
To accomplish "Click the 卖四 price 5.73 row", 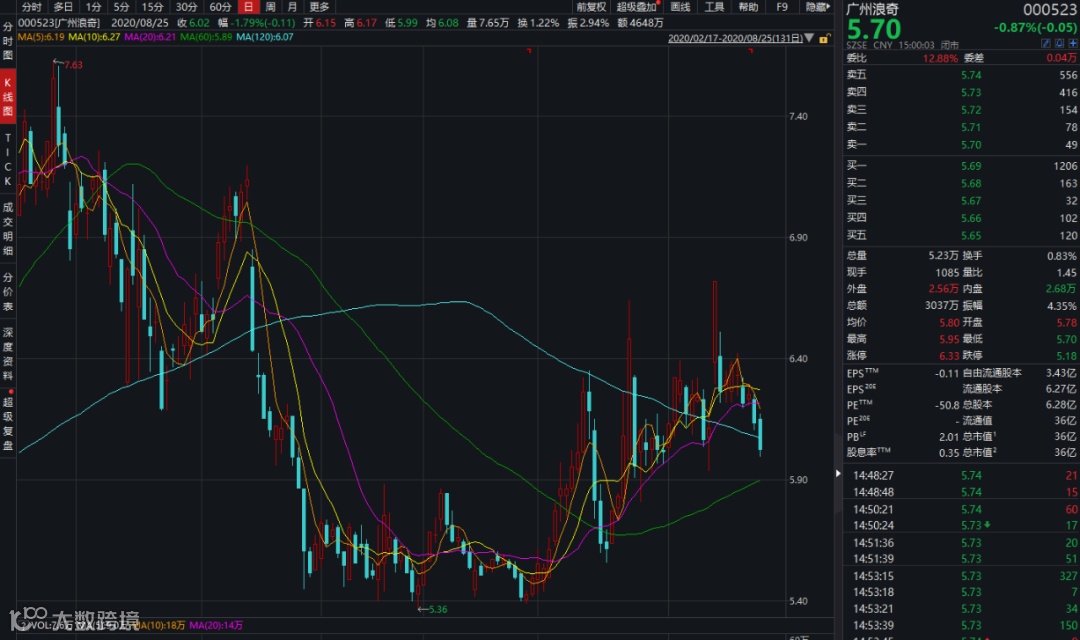I will (x=962, y=92).
